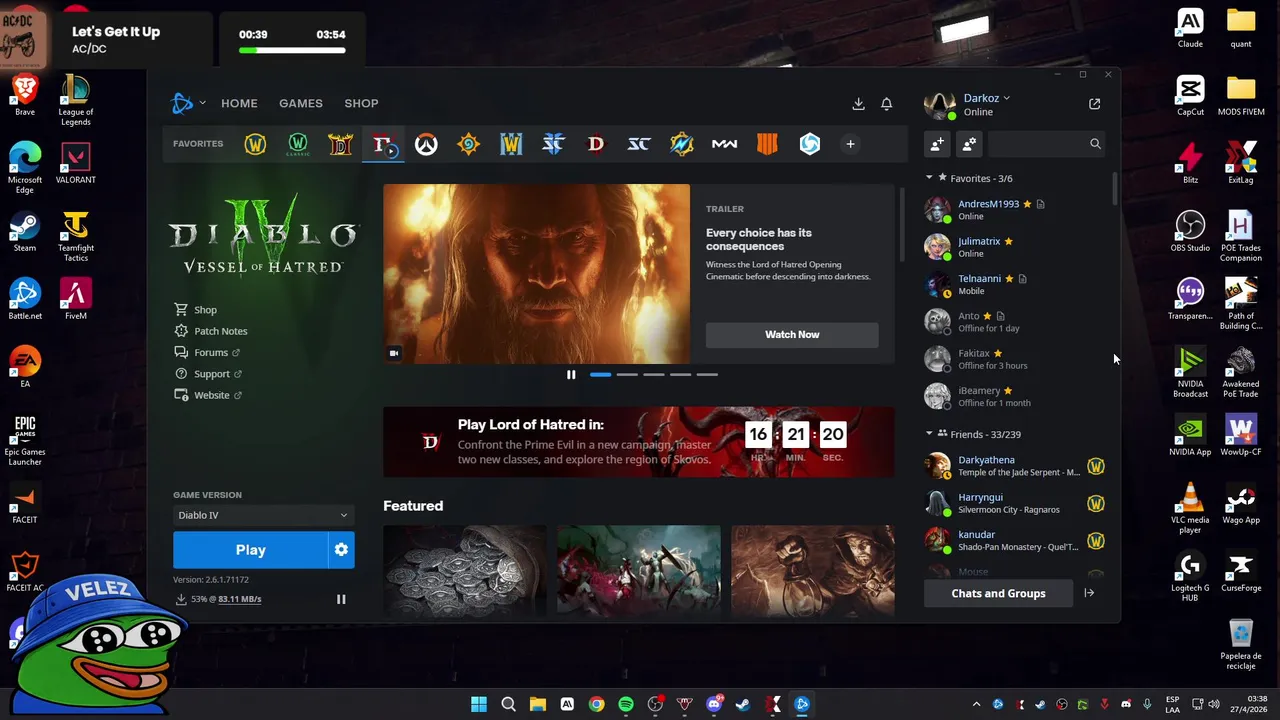Open OBS Studio desktop shortcut
The image size is (1280, 720).
1190,232
